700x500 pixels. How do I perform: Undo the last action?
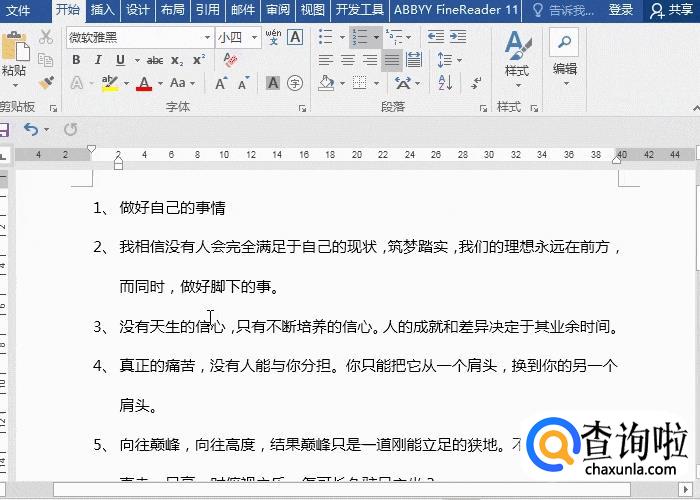[x=30, y=129]
